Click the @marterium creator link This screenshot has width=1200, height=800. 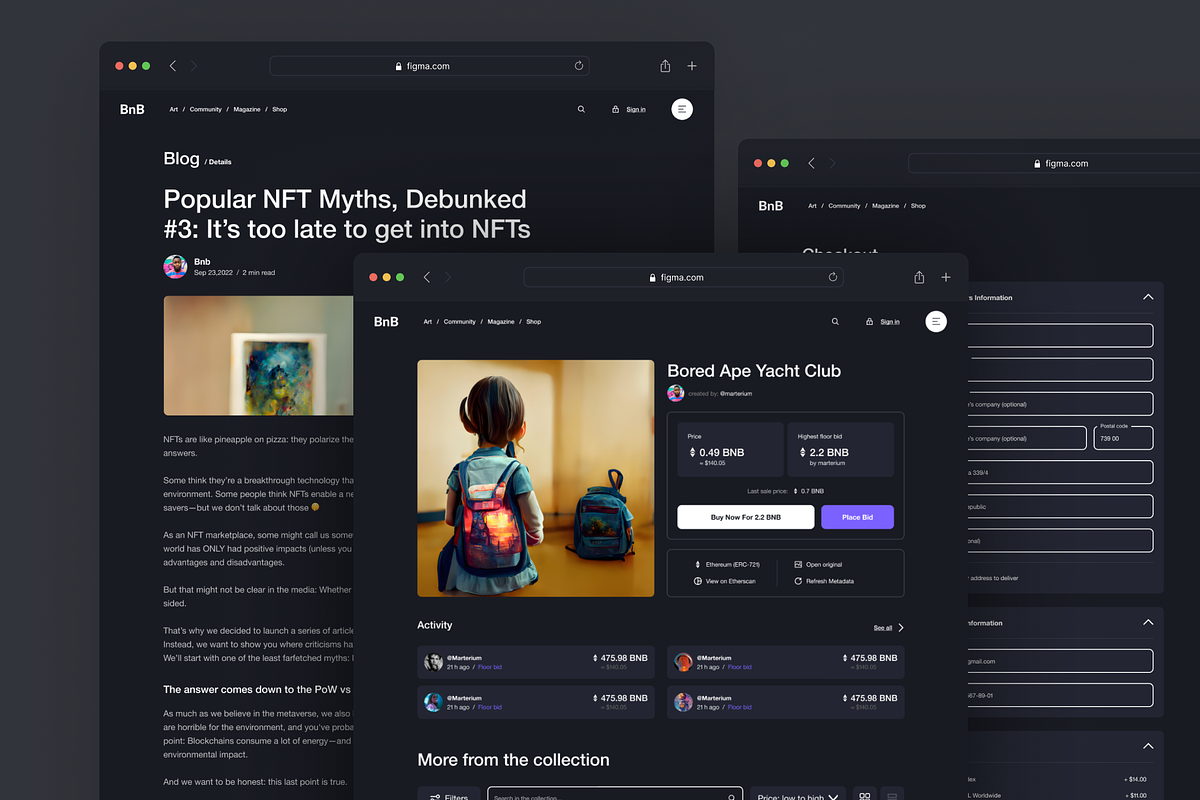click(736, 394)
